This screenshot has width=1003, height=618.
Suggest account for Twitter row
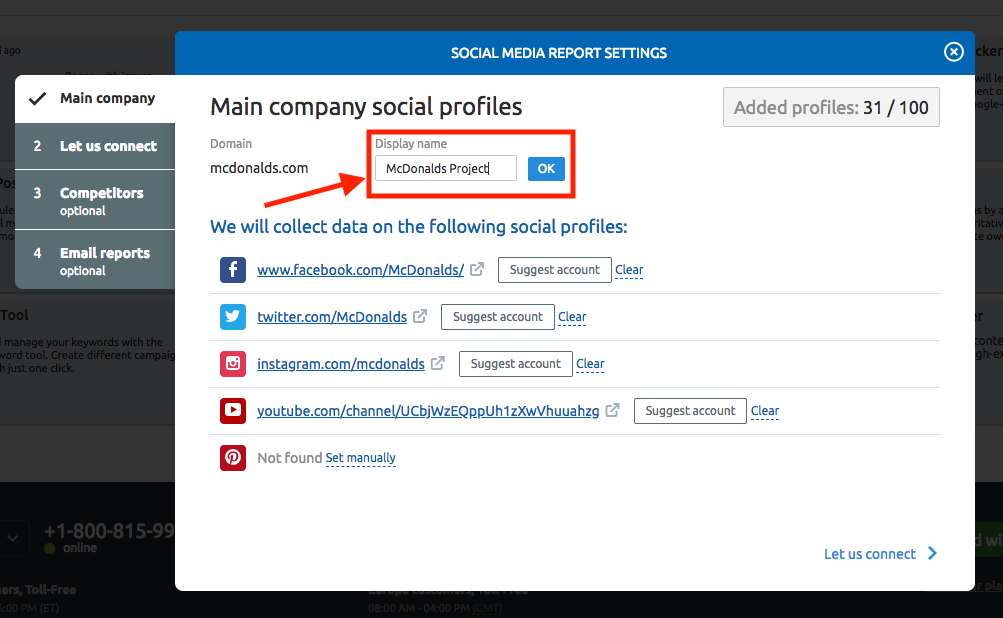[x=498, y=317]
